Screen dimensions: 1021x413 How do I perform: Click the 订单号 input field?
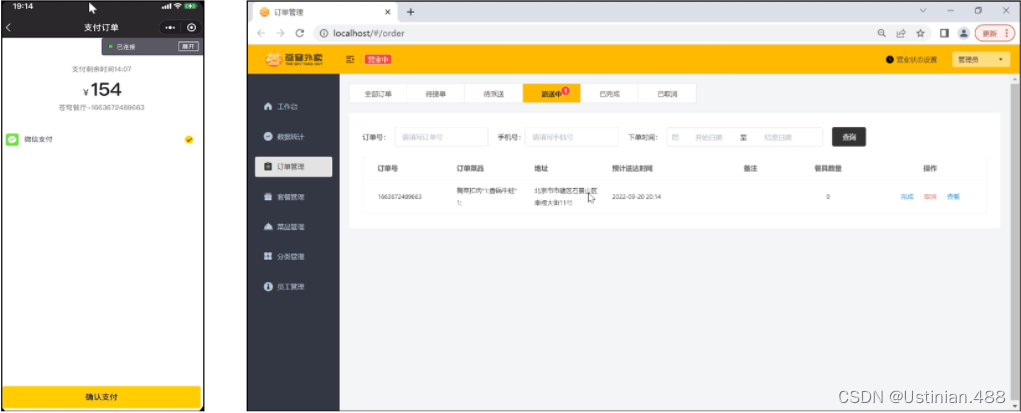(441, 137)
